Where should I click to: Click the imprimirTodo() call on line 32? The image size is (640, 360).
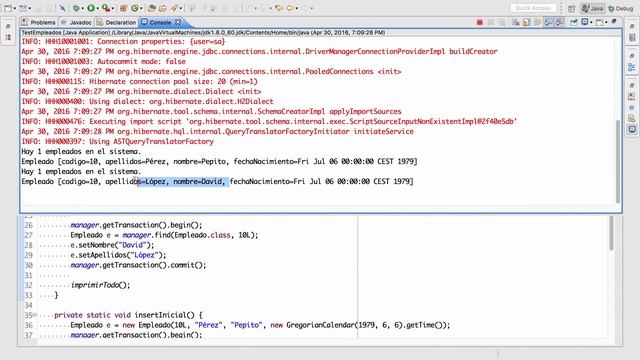100,285
